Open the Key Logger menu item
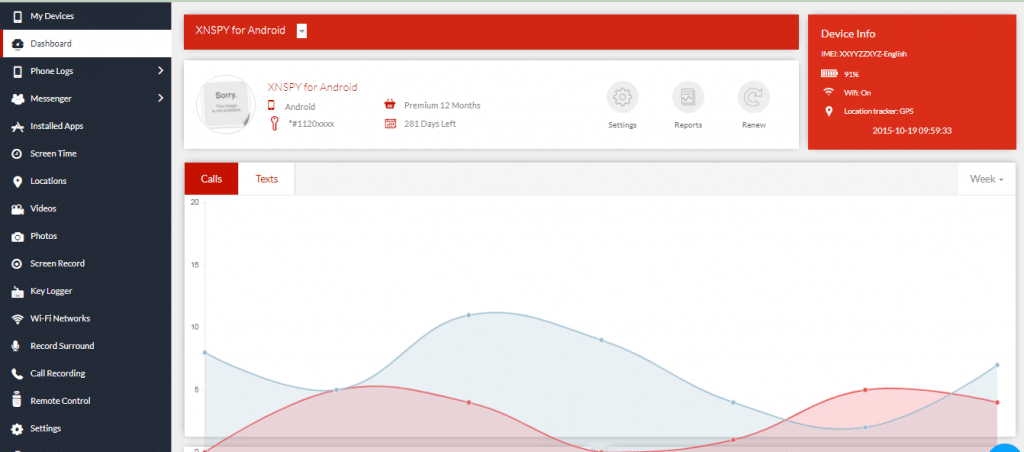 pyautogui.click(x=86, y=291)
